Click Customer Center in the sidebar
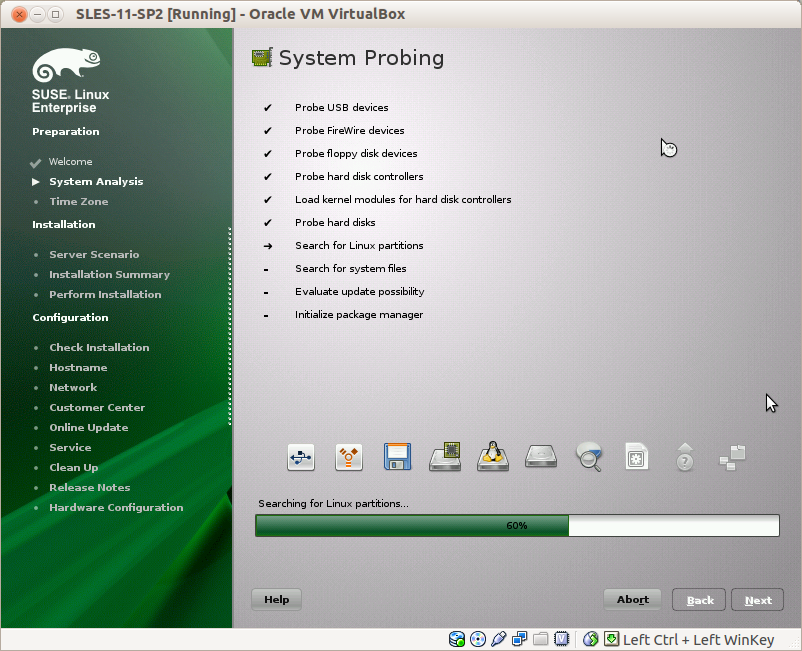This screenshot has width=802, height=651. click(x=97, y=408)
